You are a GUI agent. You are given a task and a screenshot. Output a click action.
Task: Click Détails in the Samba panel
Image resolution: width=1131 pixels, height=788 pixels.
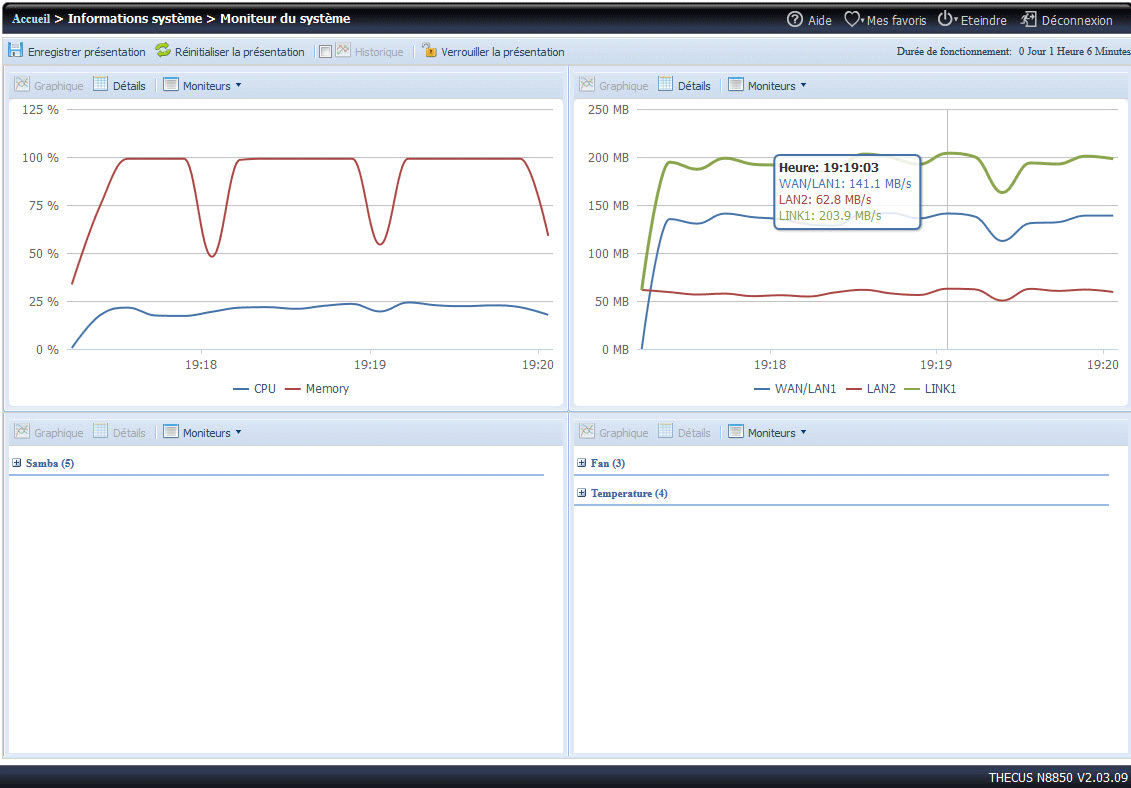pos(119,432)
